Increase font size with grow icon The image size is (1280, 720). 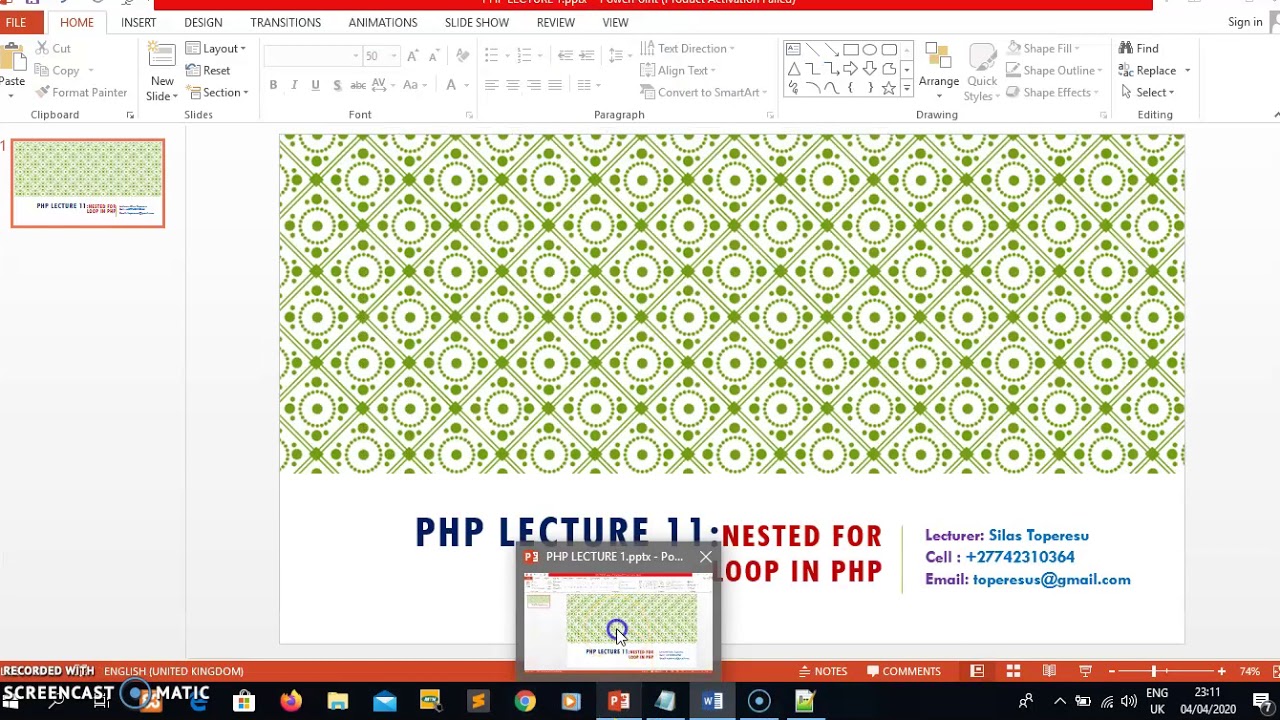point(413,56)
